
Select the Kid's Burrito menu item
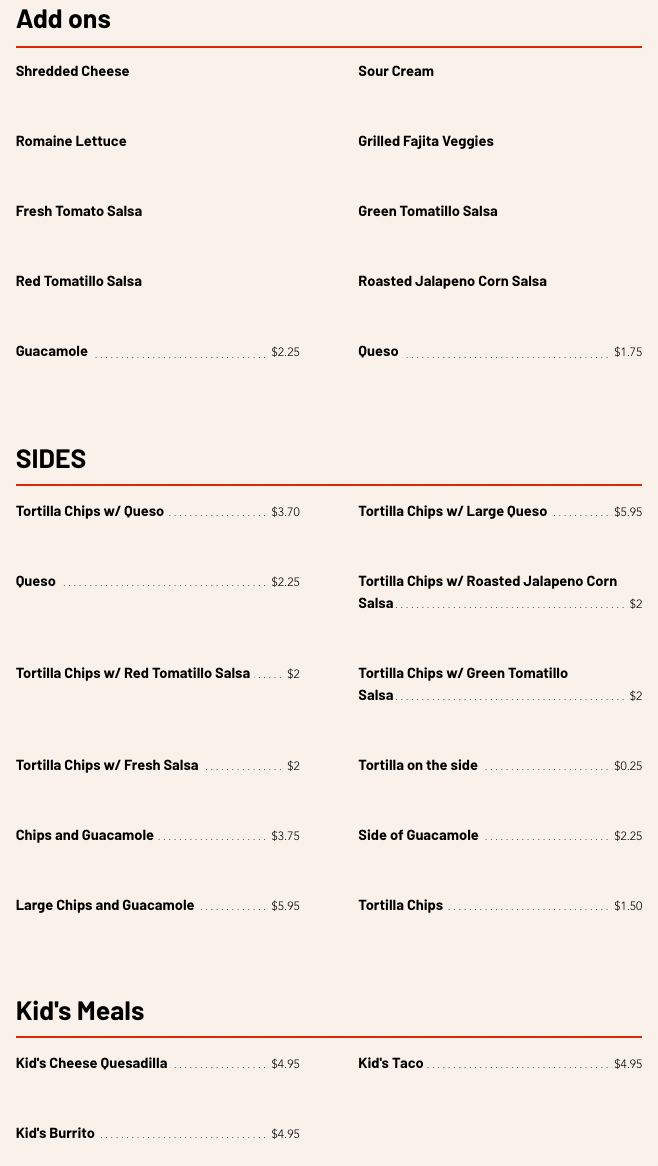click(55, 1133)
